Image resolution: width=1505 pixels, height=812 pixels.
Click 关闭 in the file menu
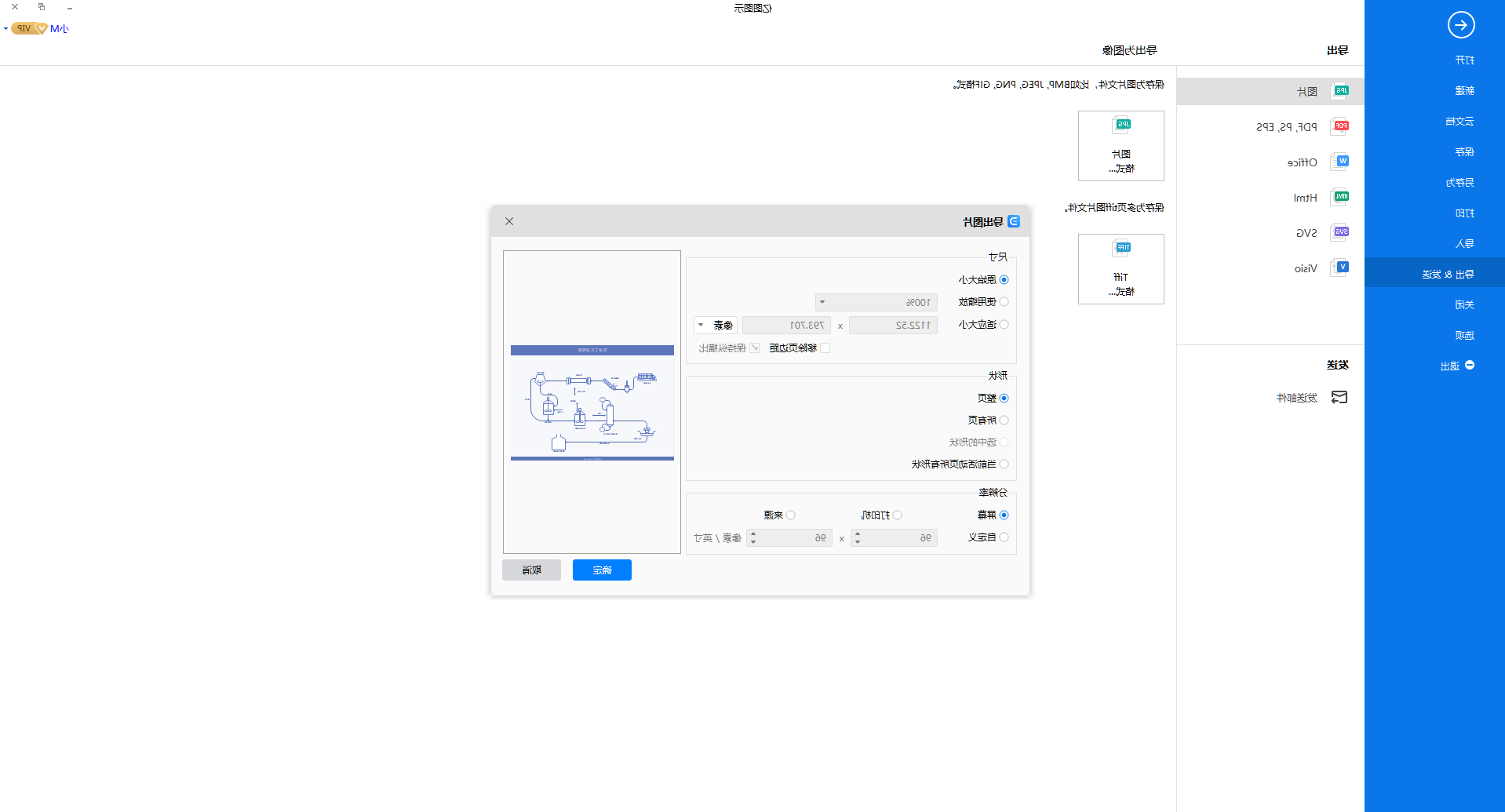1464,305
